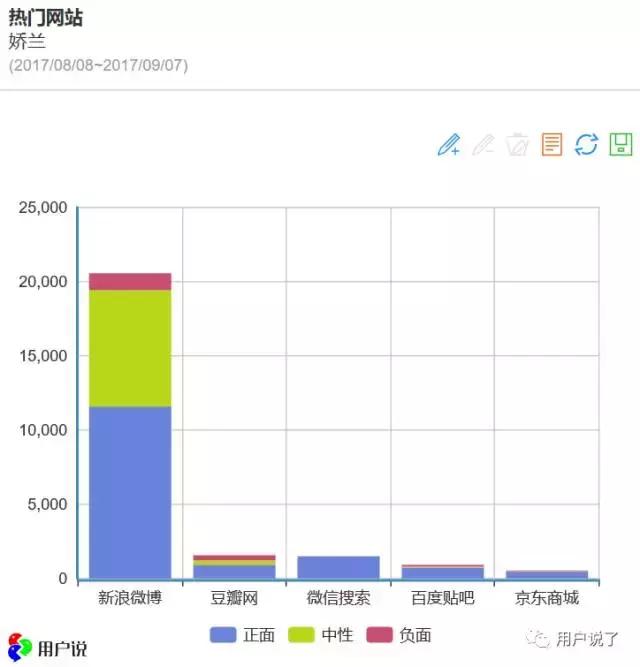This screenshot has height=667, width=640.
Task: Open the data view document icon
Action: point(552,145)
